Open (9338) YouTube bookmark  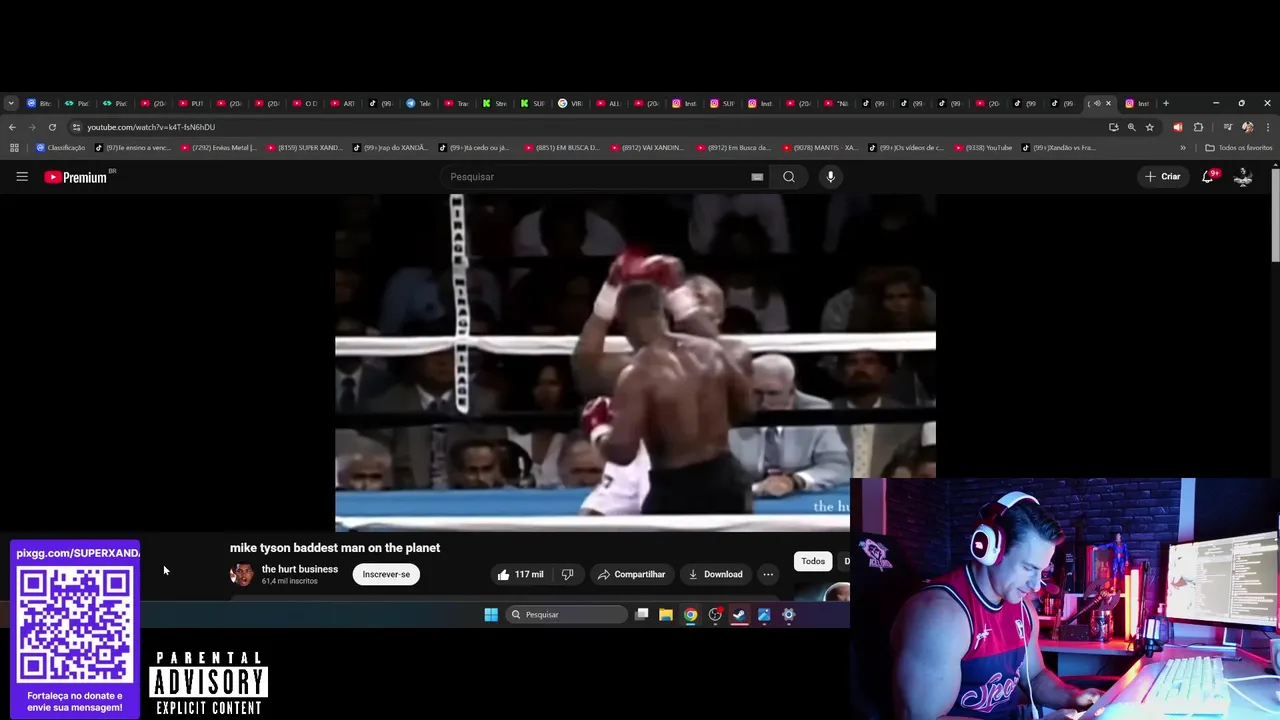pos(983,148)
